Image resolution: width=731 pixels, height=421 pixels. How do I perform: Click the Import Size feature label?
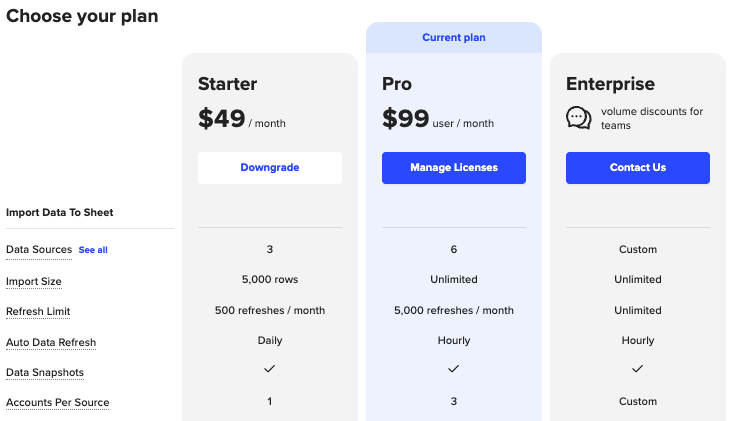[34, 281]
